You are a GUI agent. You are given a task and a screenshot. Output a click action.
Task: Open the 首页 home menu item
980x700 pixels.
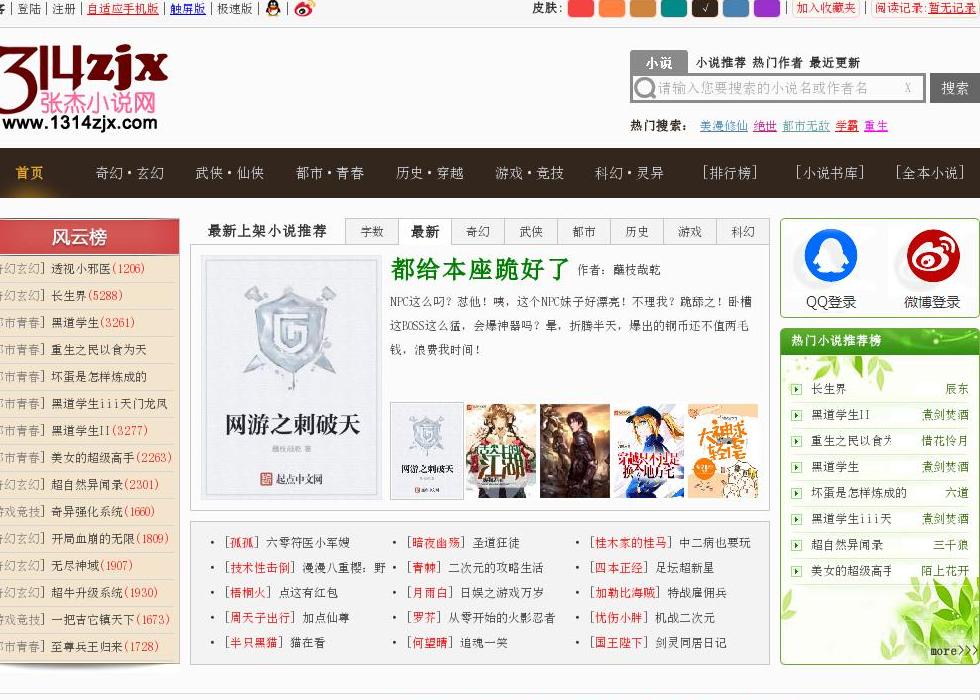(29, 173)
